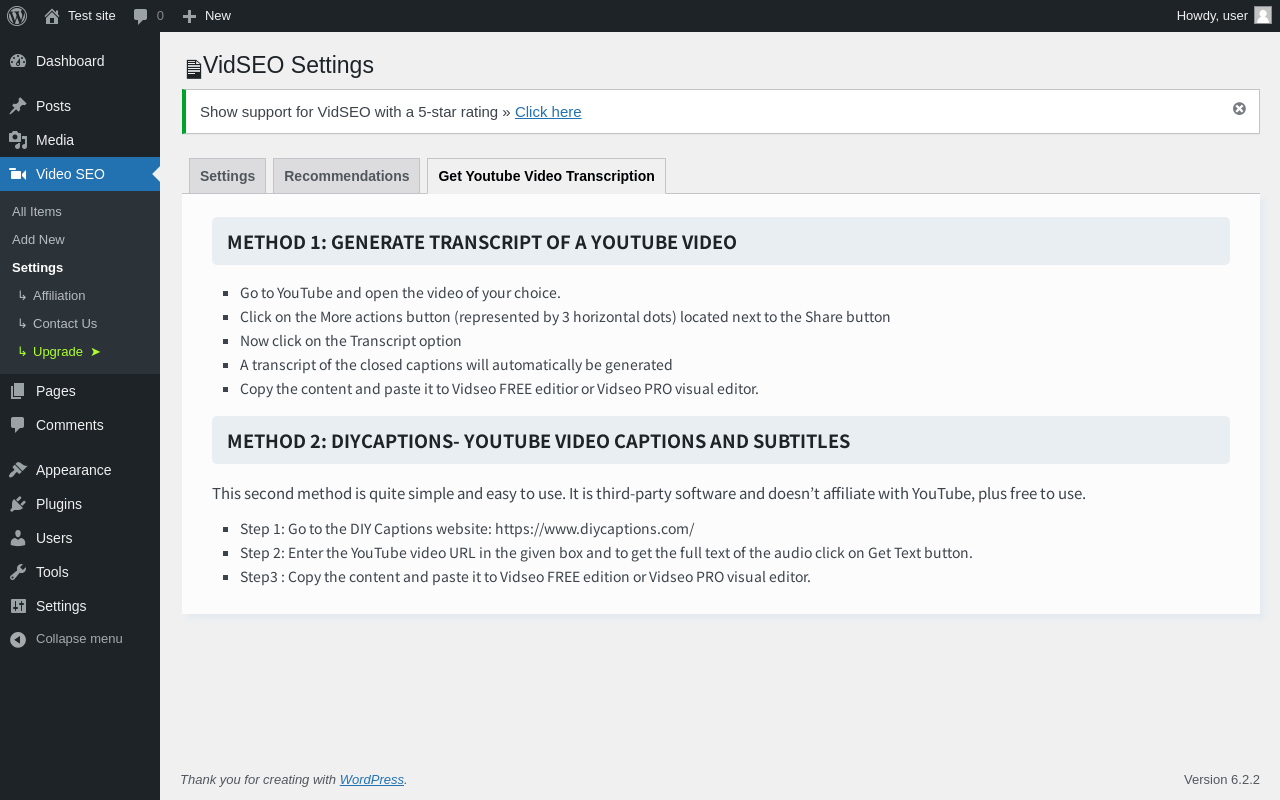Follow the Click here rating link
This screenshot has height=800, width=1280.
(x=548, y=112)
